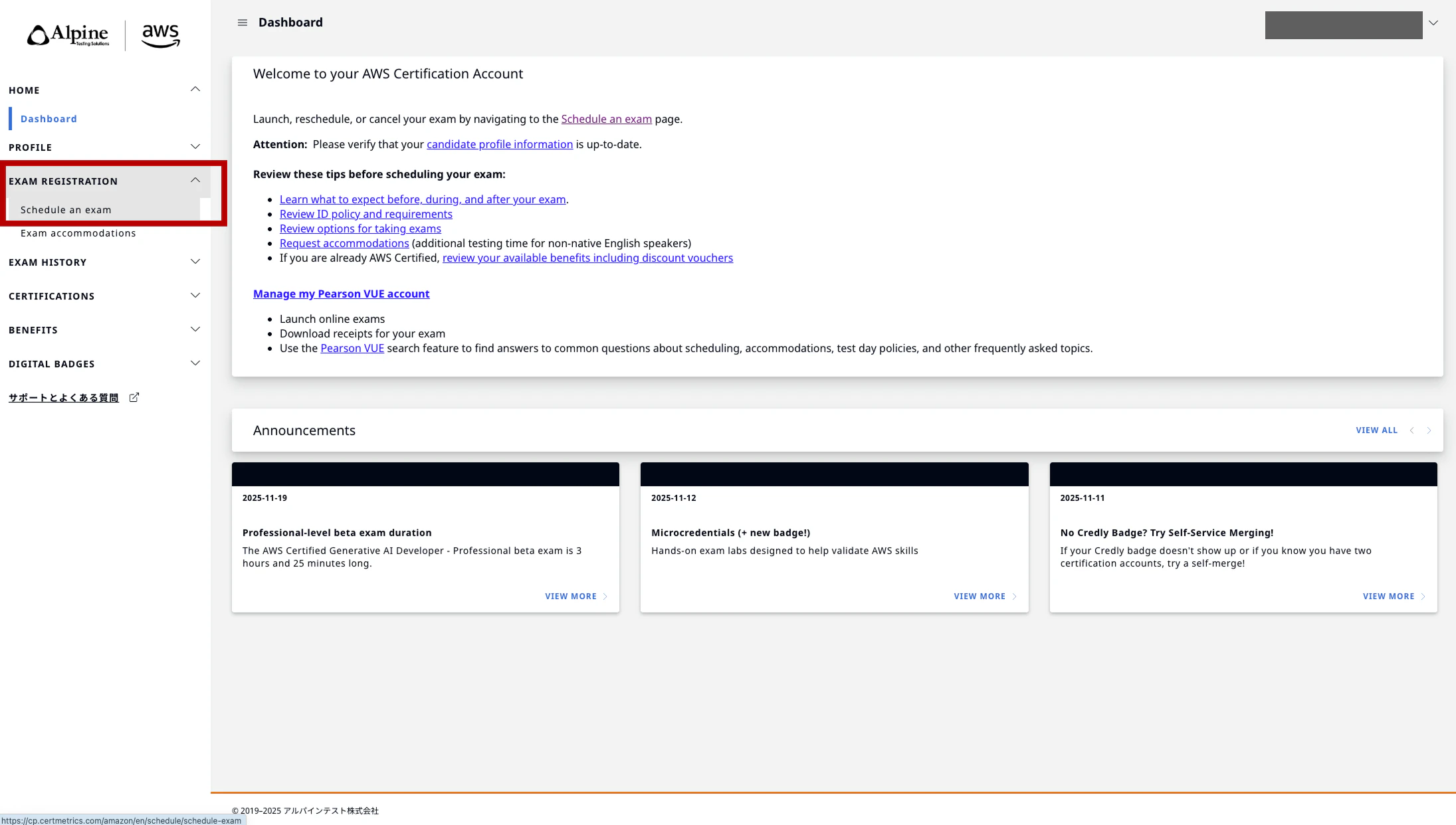
Task: View more on Professional-level beta exam duration
Action: point(576,596)
